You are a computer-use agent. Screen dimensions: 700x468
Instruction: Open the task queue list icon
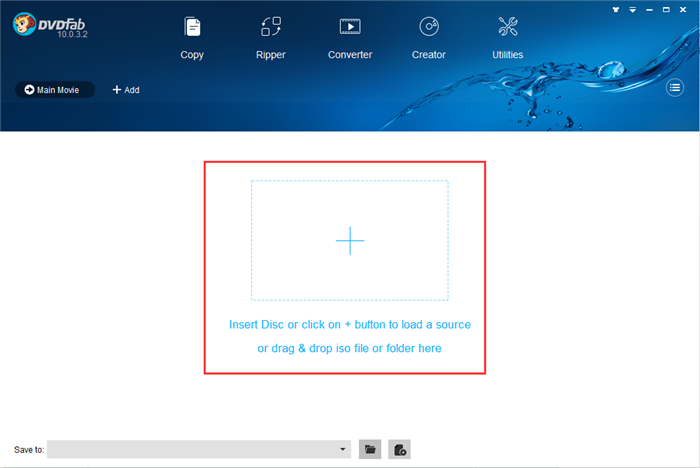point(675,88)
